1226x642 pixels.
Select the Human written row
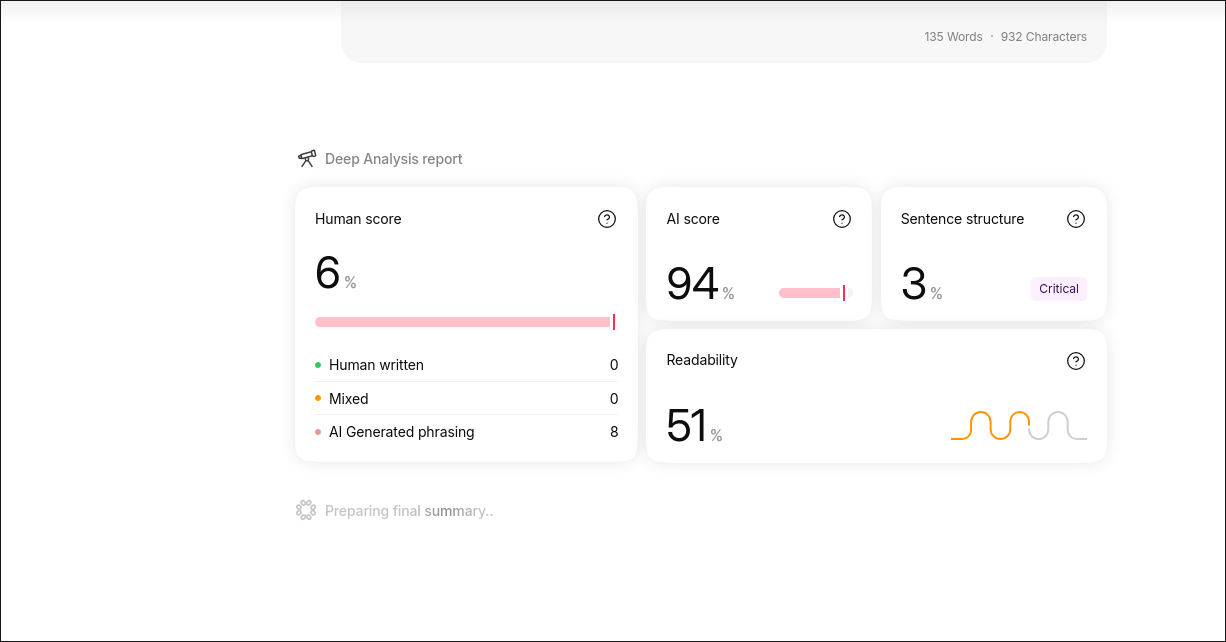[x=467, y=365]
